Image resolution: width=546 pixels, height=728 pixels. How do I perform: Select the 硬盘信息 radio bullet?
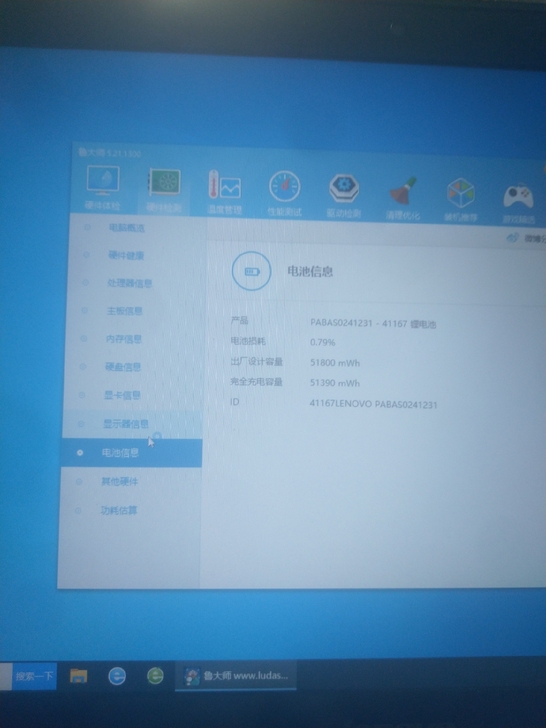tap(83, 367)
